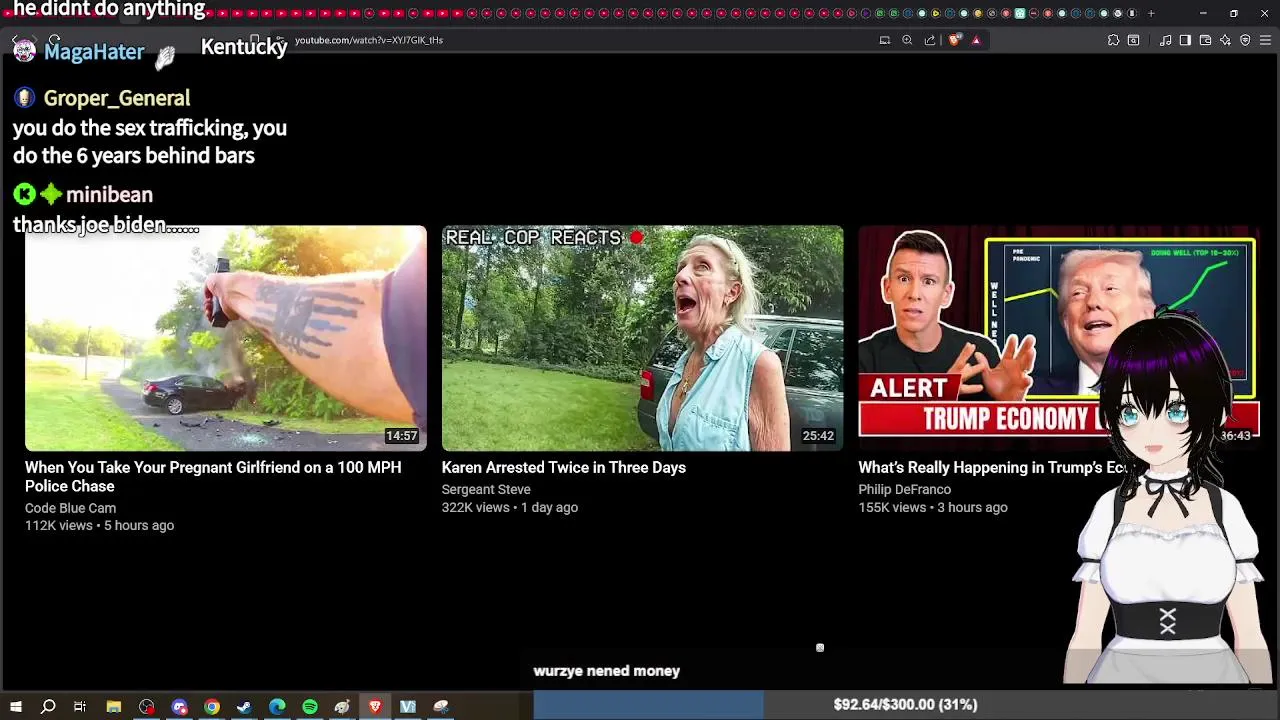1280x720 pixels.
Task: Open the Code Blue Cam channel link
Action: (70, 508)
